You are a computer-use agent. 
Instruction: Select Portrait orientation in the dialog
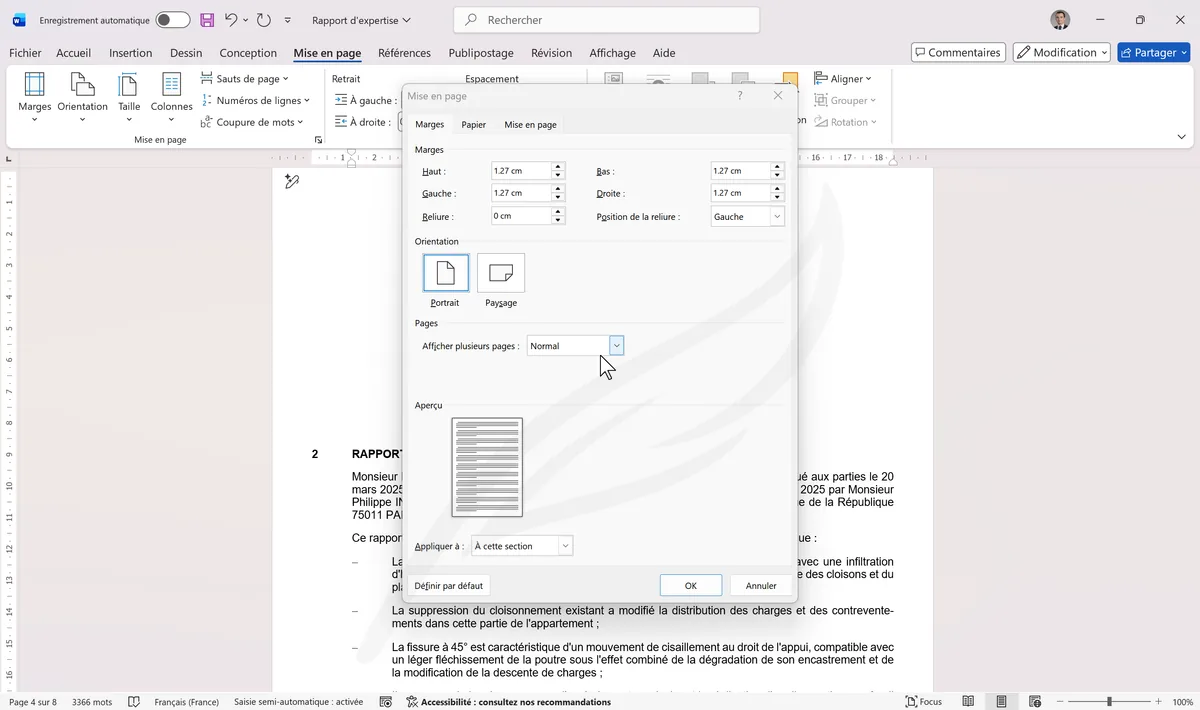(x=445, y=272)
